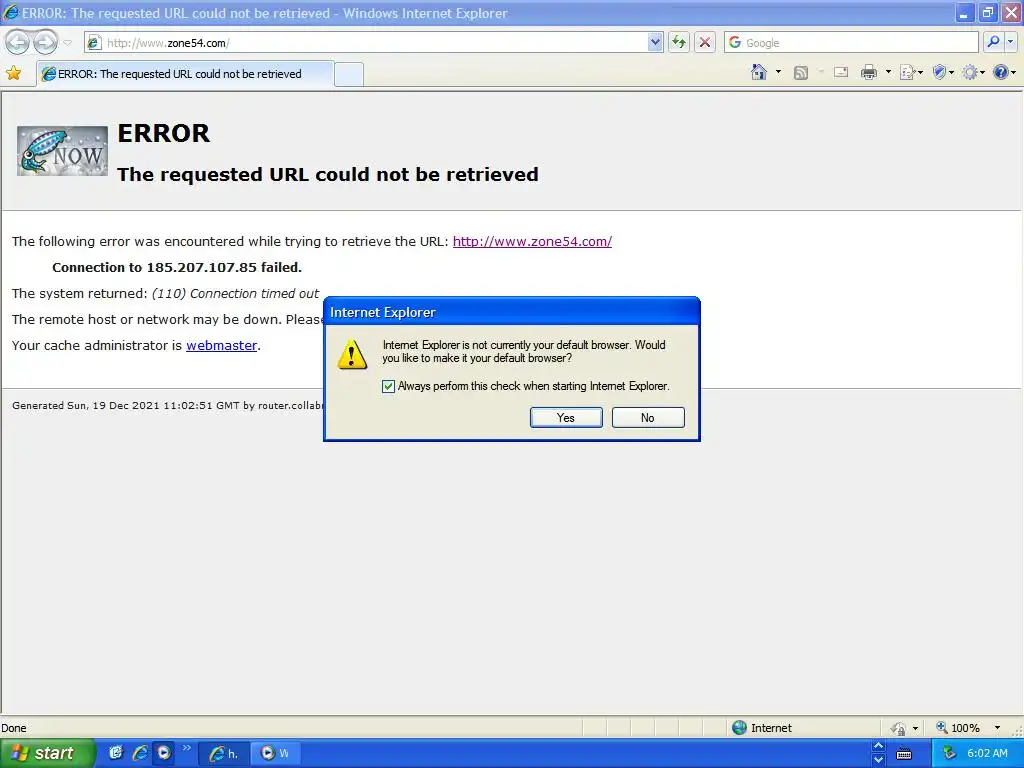
Task: Click the Internet Explorer dialog title bar
Action: point(511,312)
